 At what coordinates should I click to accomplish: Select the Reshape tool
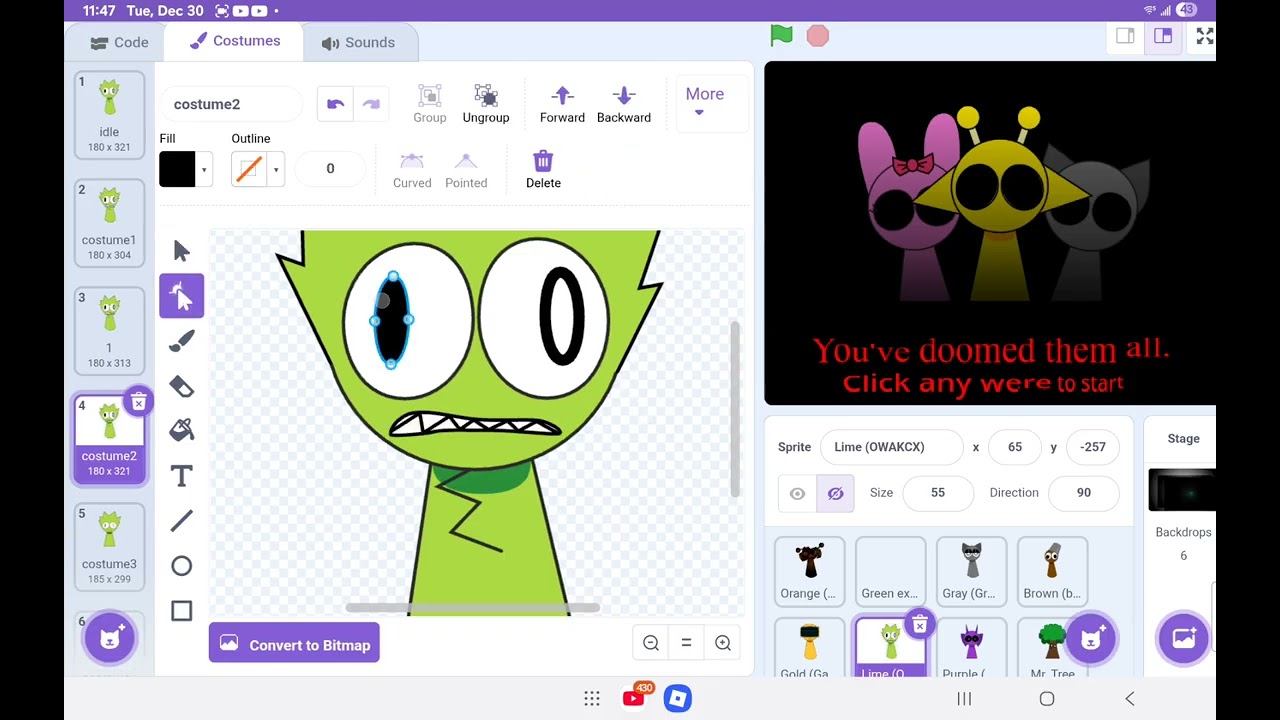tap(181, 296)
